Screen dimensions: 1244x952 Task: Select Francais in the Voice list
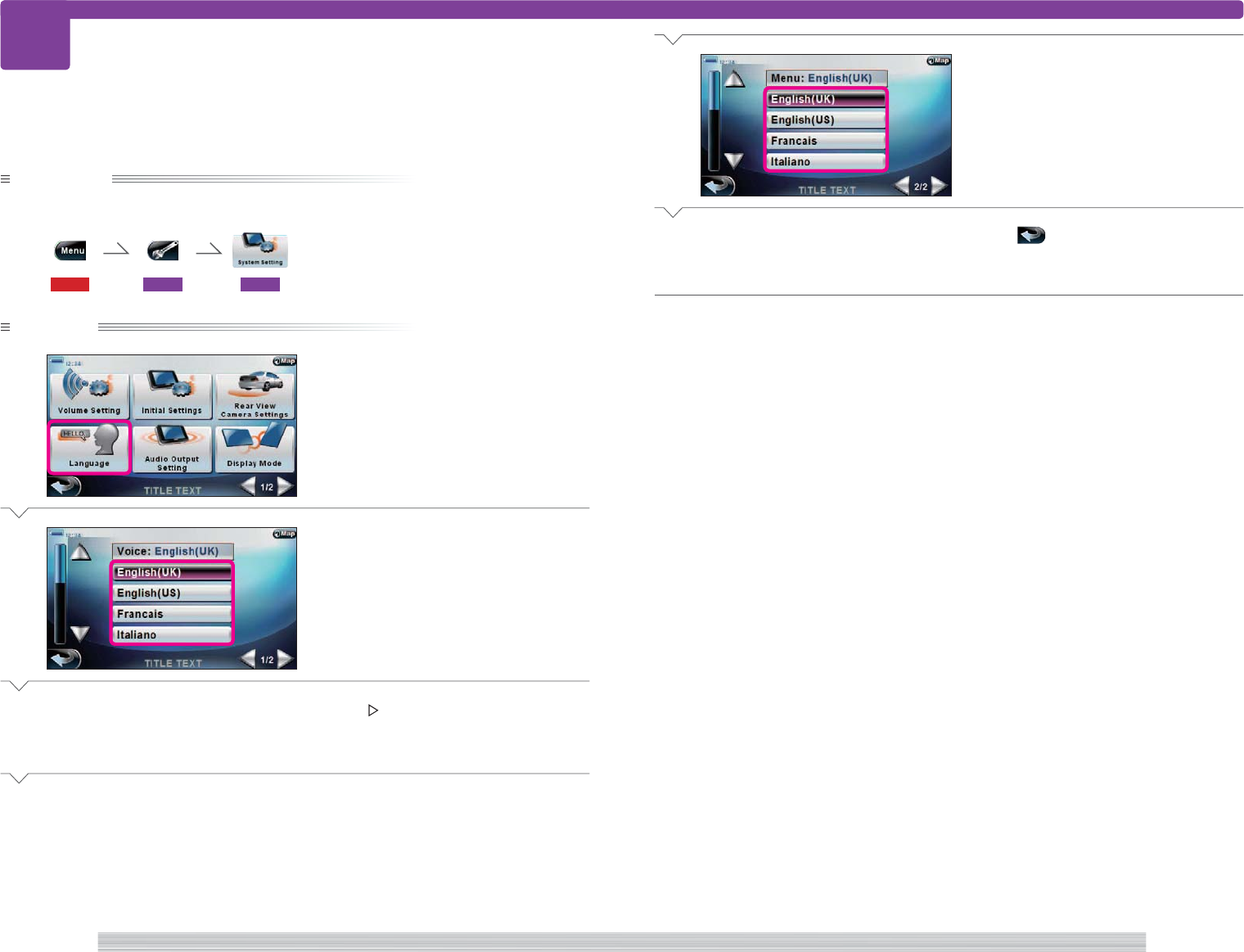coord(172,614)
